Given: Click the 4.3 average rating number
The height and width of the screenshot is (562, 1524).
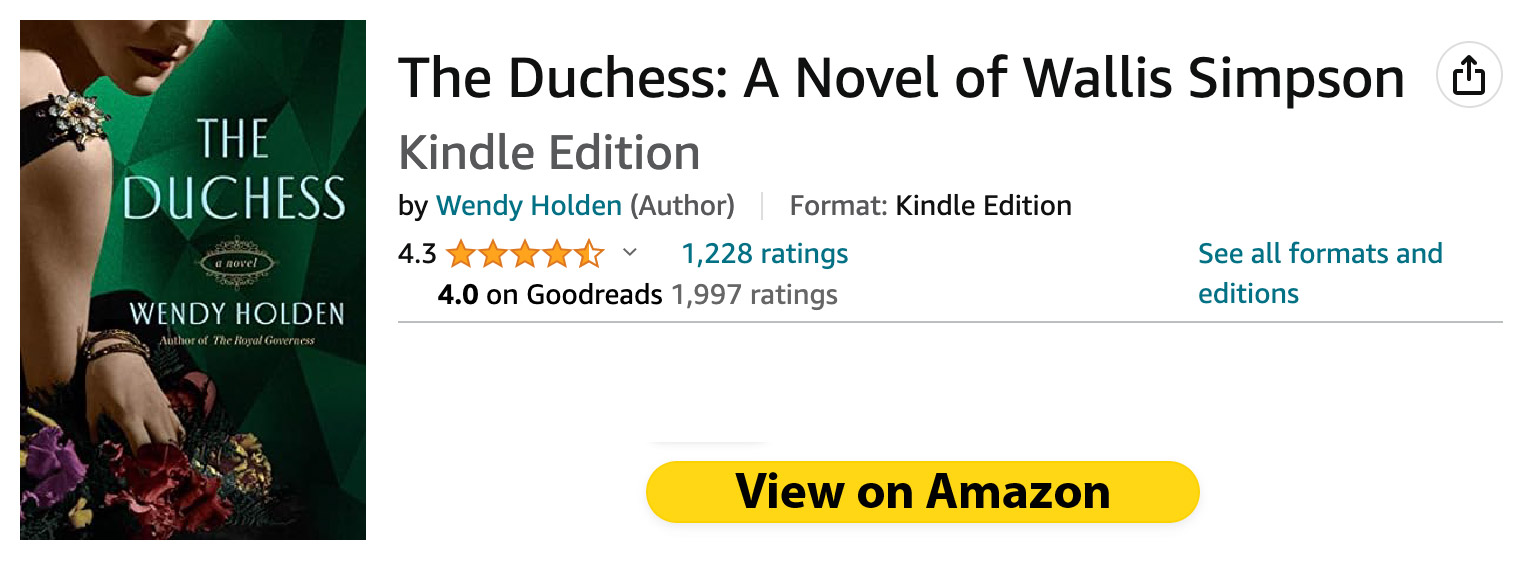Looking at the screenshot, I should click(417, 254).
